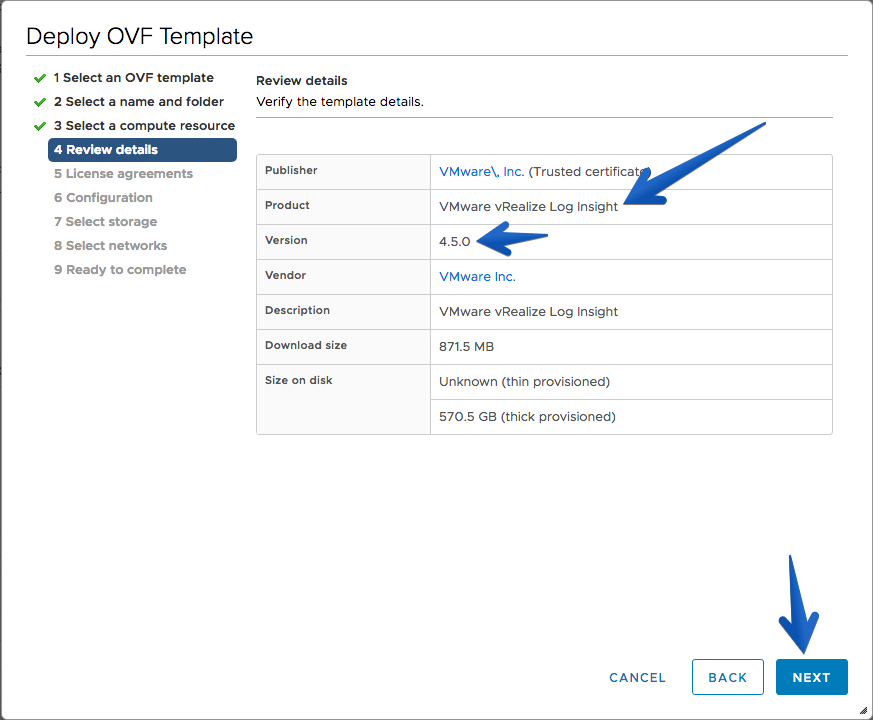Click the download size 871.5 MB
873x720 pixels.
(466, 346)
